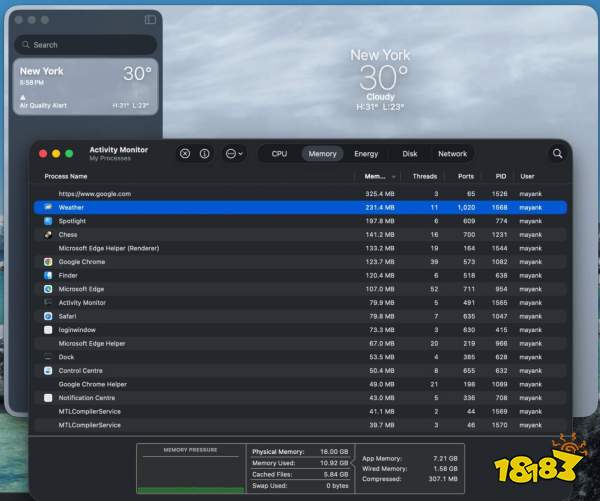This screenshot has width=600, height=501.
Task: Click the Google Chrome process name
Action: click(x=82, y=262)
